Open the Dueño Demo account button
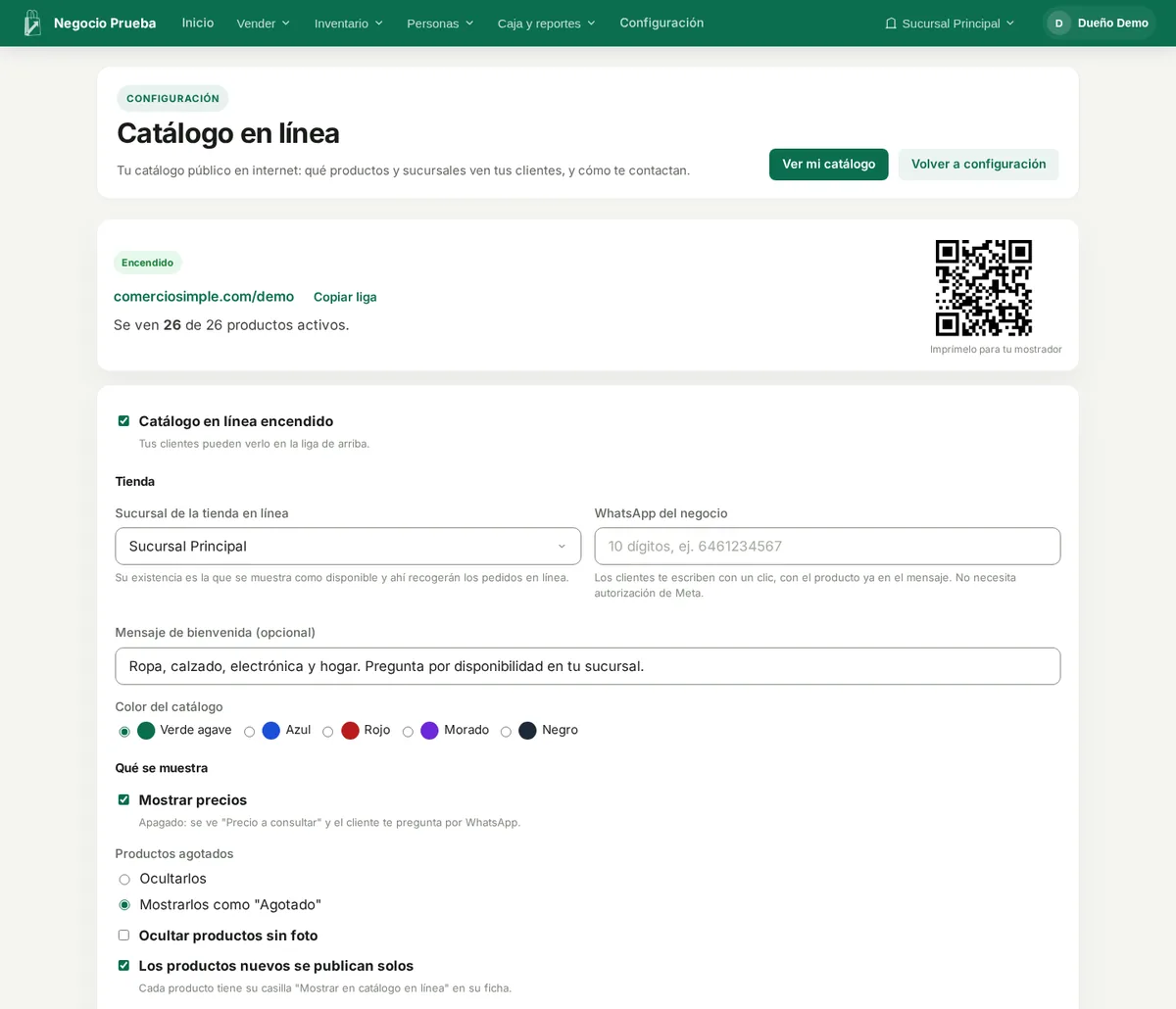This screenshot has height=1009, width=1176. [x=1100, y=24]
